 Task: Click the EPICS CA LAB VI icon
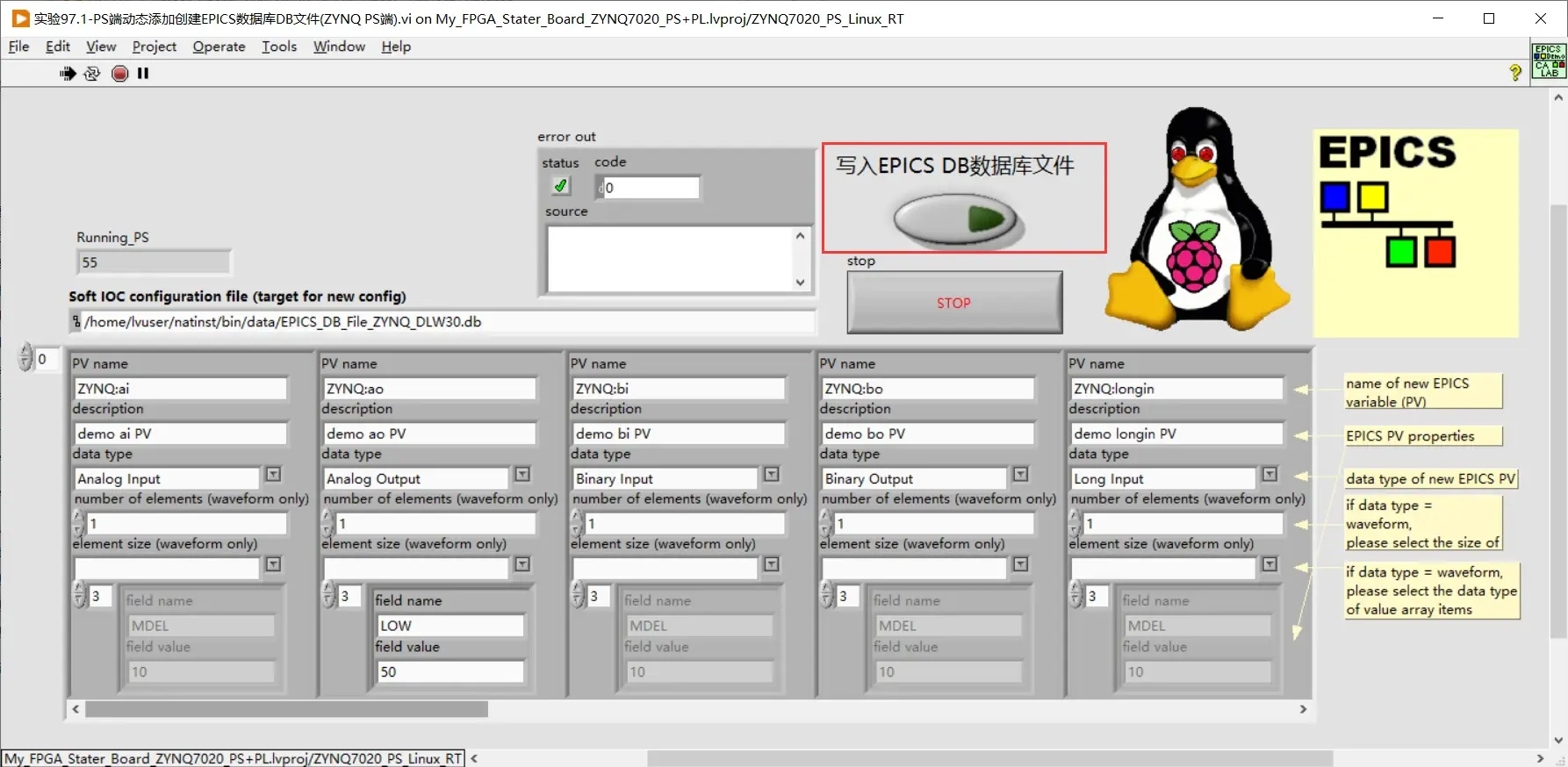(1549, 61)
